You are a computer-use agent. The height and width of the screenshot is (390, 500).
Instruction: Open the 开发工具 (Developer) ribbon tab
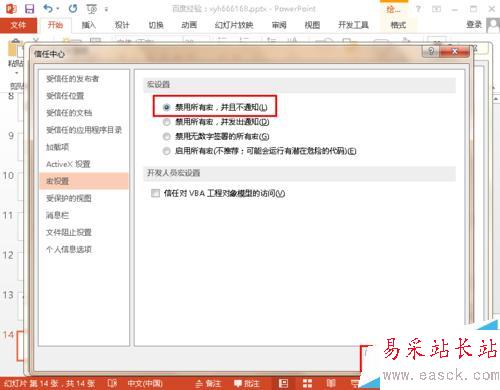[353, 25]
